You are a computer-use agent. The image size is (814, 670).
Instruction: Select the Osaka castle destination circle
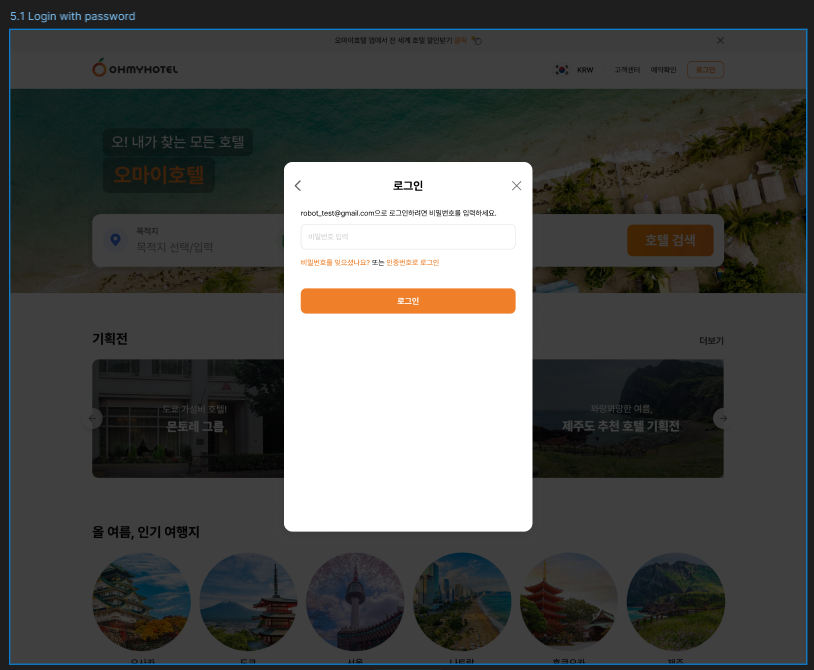(141, 602)
